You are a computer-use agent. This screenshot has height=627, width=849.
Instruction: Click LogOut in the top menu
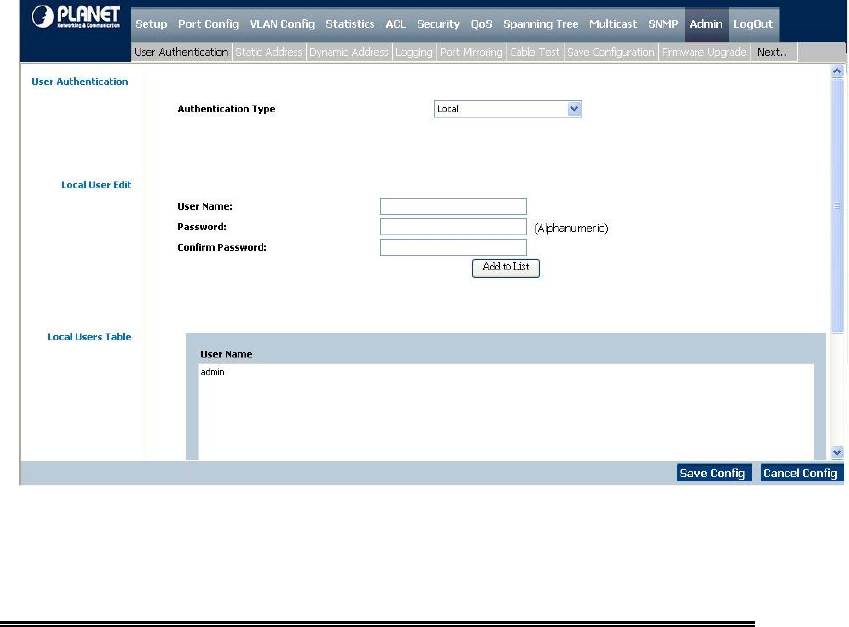(x=753, y=24)
